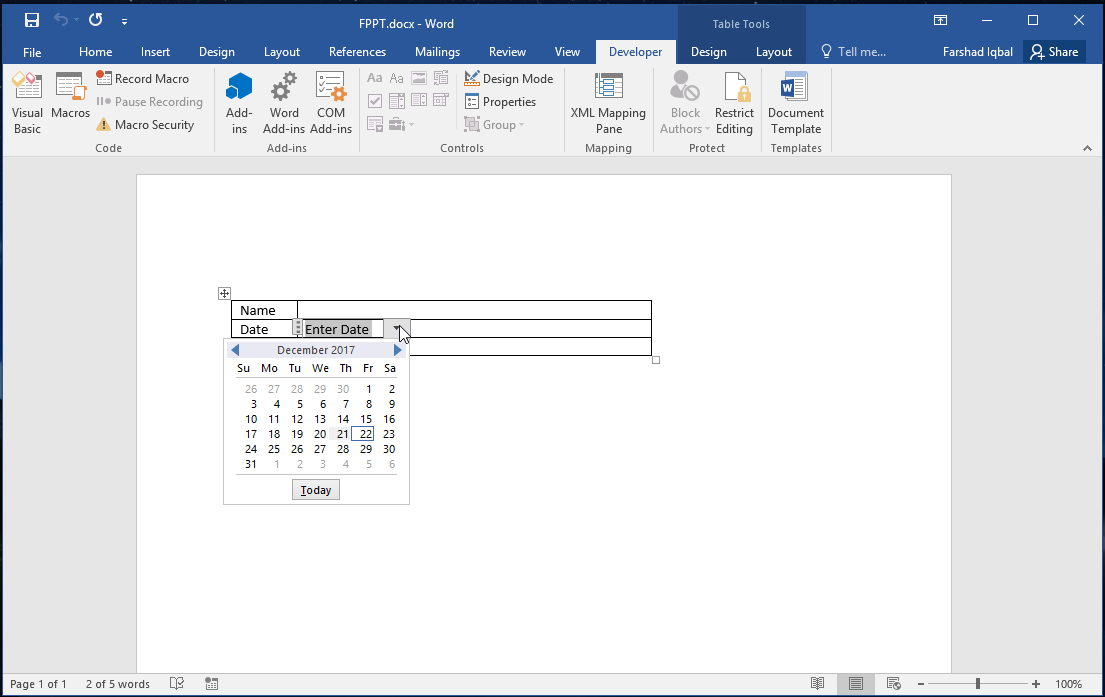
Task: Open Document Template settings
Action: 795,103
